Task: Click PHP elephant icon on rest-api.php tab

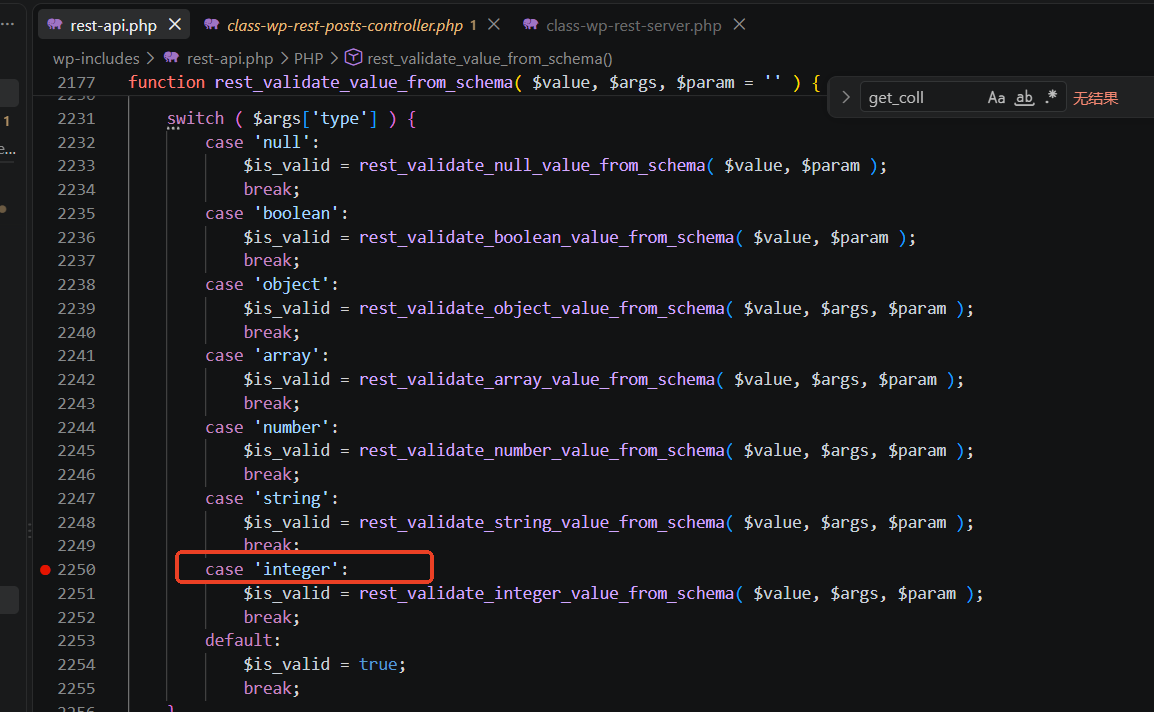Action: pyautogui.click(x=54, y=24)
